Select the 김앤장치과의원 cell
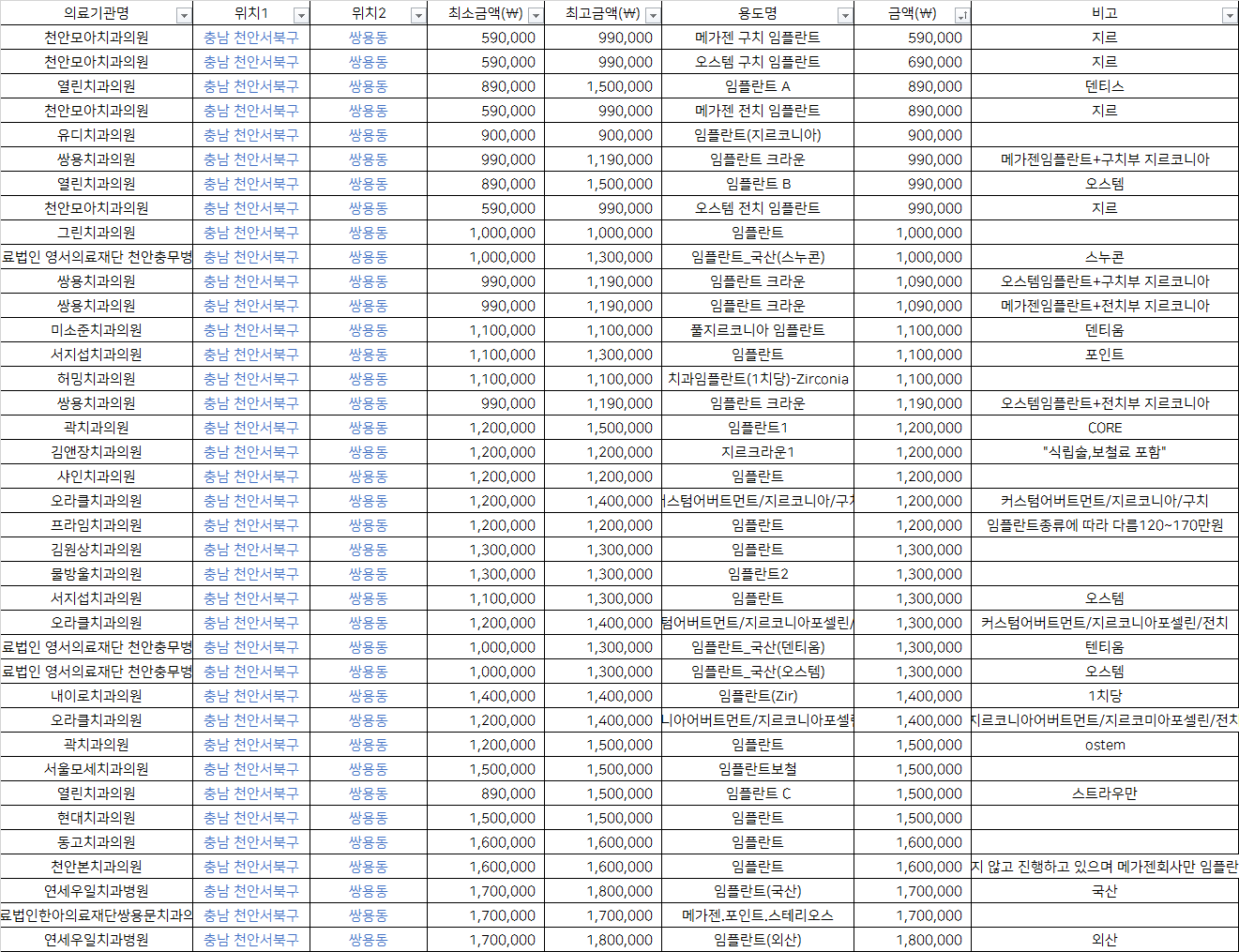This screenshot has width=1239, height=952. [97, 452]
